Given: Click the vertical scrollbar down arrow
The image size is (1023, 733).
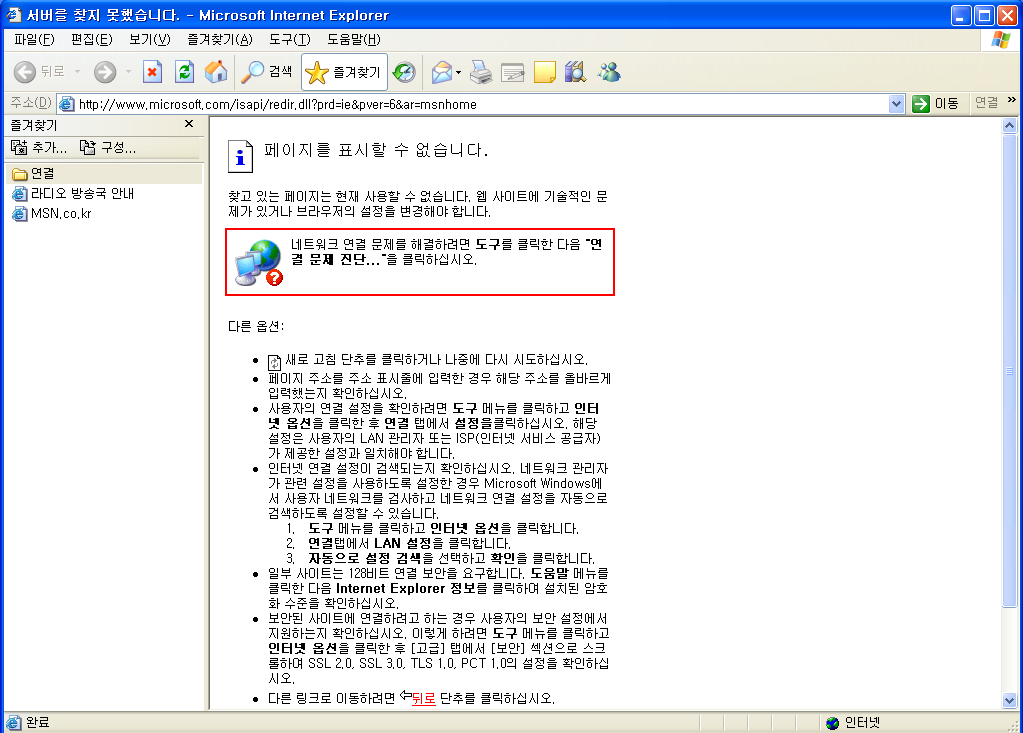Looking at the screenshot, I should [1009, 701].
